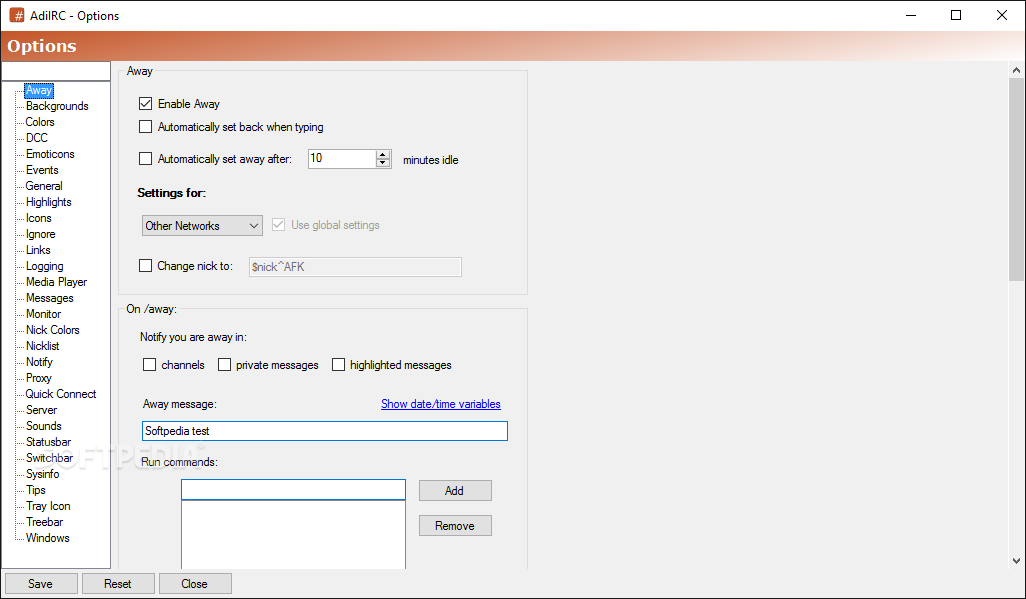Minimize the AdiIRC Options window
The height and width of the screenshot is (599, 1026).
[x=911, y=15]
